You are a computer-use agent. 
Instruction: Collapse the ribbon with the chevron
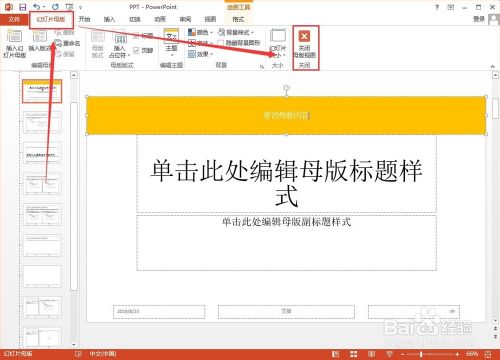tap(492, 66)
